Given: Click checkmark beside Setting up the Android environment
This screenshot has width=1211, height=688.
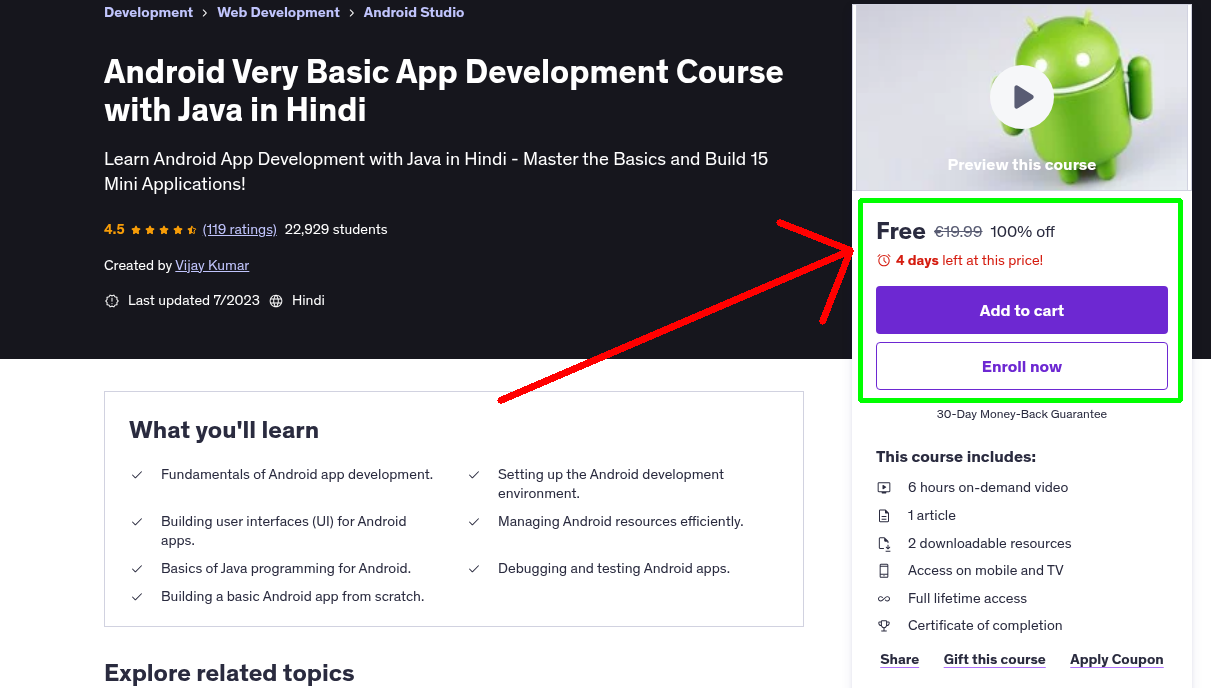Looking at the screenshot, I should [x=474, y=475].
